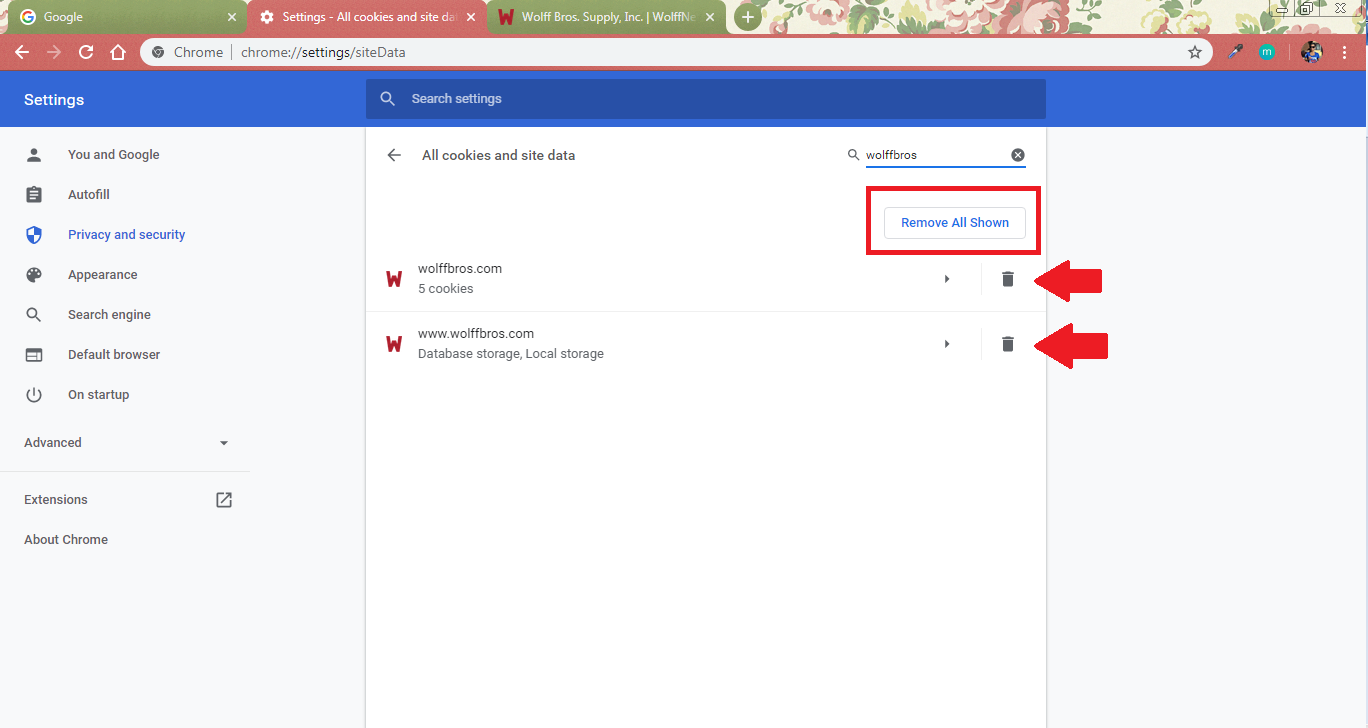1368x728 pixels.
Task: Clear the wolffbros search filter
Action: pos(1018,155)
